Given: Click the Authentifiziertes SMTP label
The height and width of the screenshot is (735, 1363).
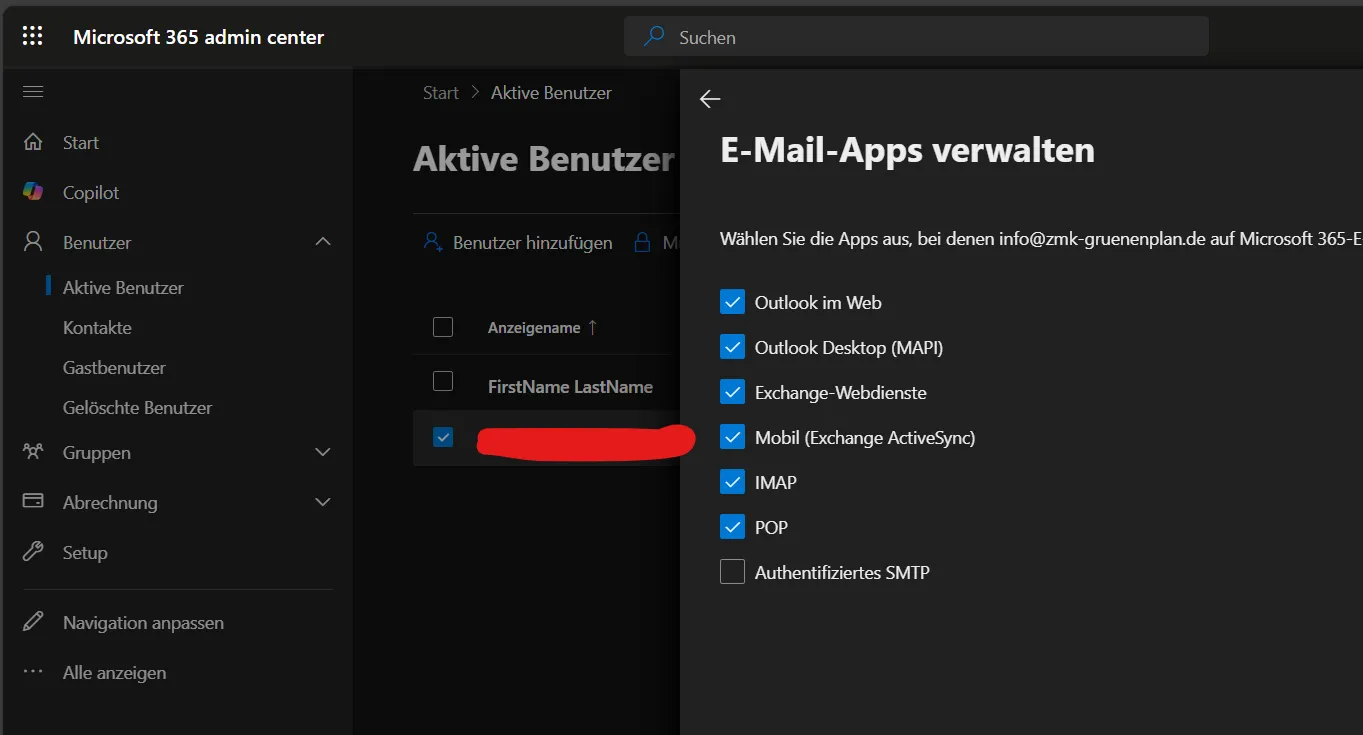Looking at the screenshot, I should (842, 572).
